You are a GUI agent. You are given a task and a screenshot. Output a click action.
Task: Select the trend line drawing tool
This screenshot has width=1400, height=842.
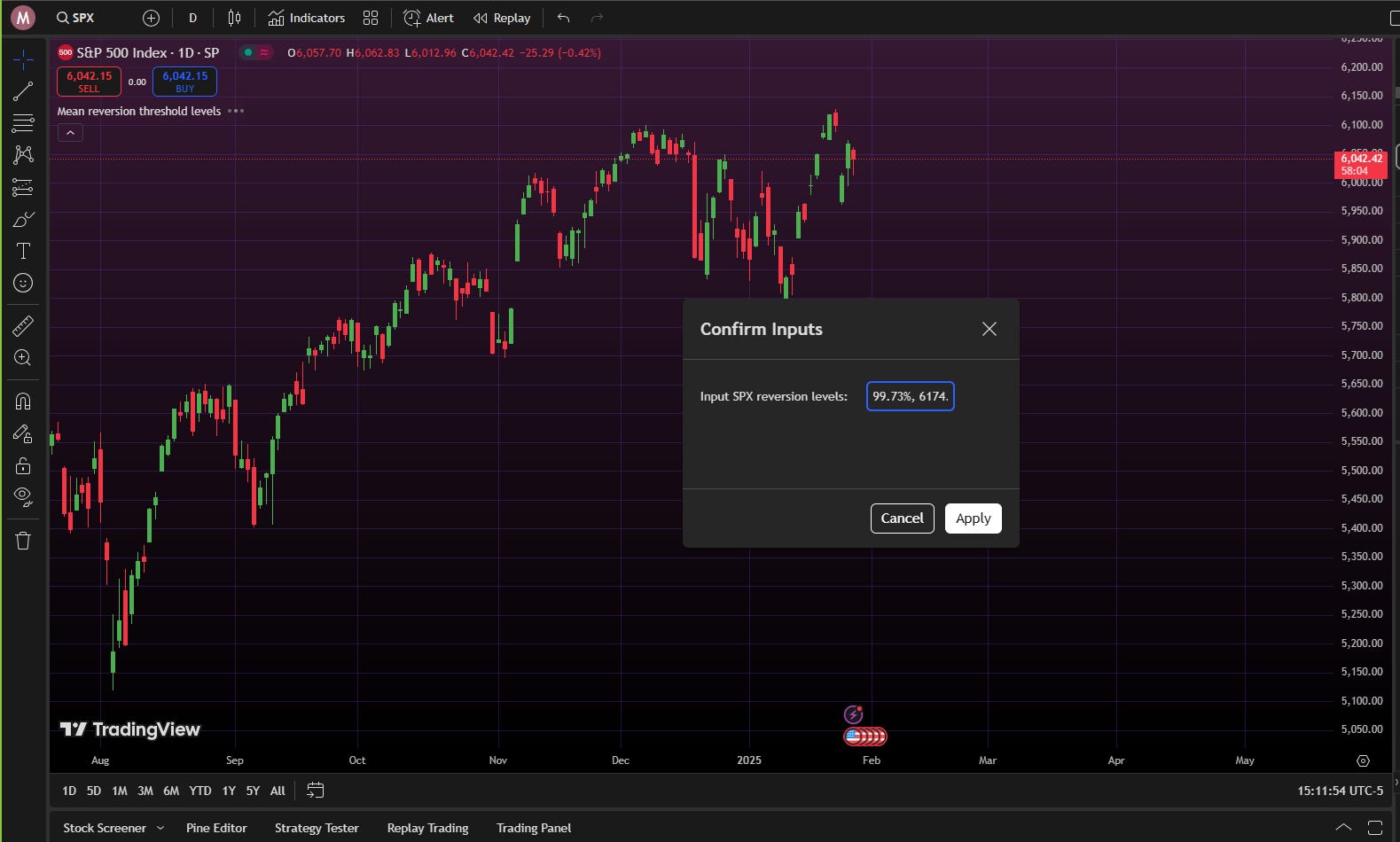(23, 90)
